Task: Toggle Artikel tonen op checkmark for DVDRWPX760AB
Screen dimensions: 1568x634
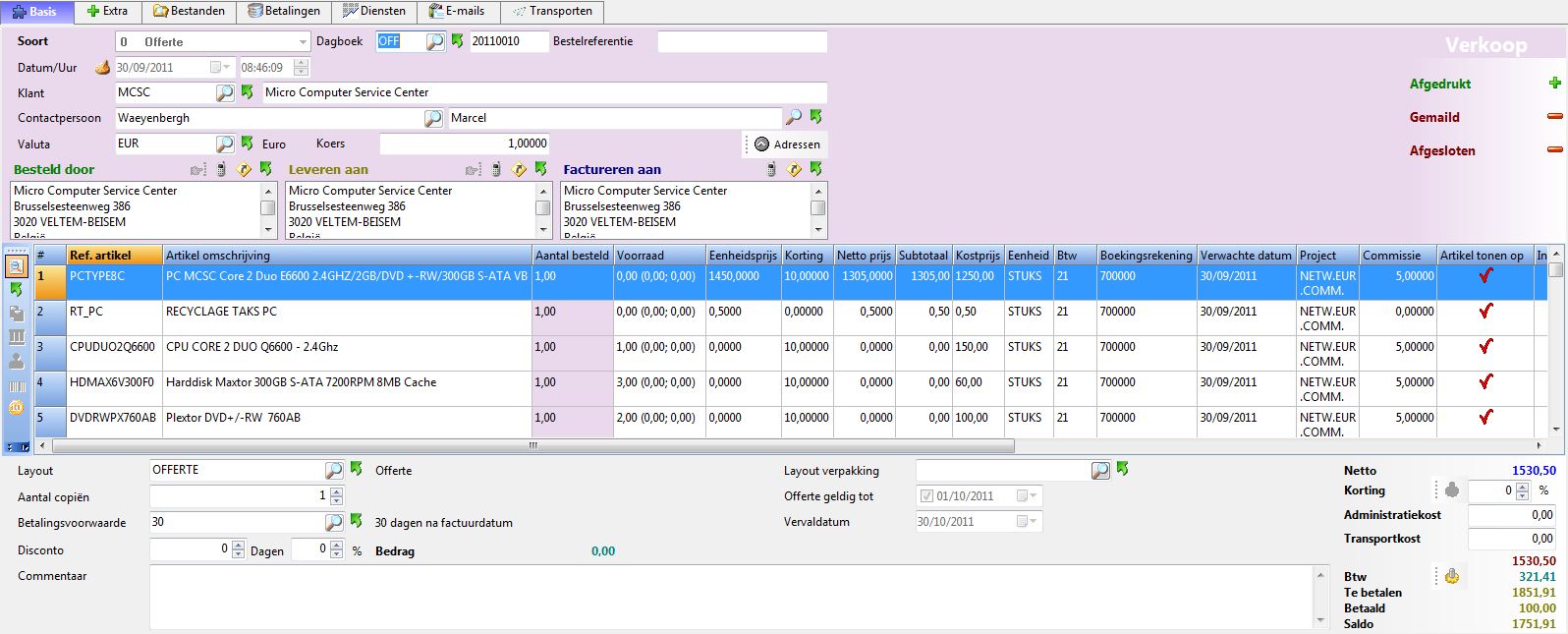Action: (1485, 418)
